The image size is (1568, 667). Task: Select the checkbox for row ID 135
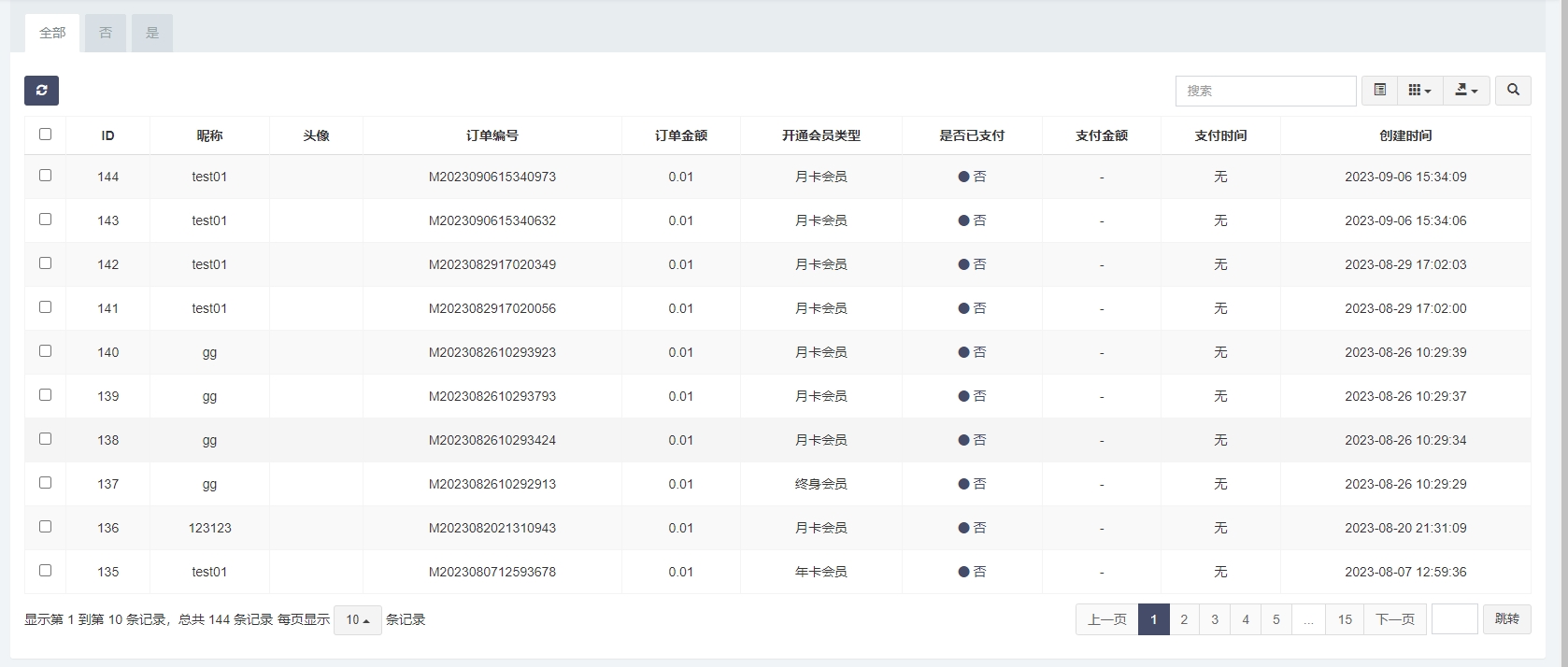click(45, 571)
